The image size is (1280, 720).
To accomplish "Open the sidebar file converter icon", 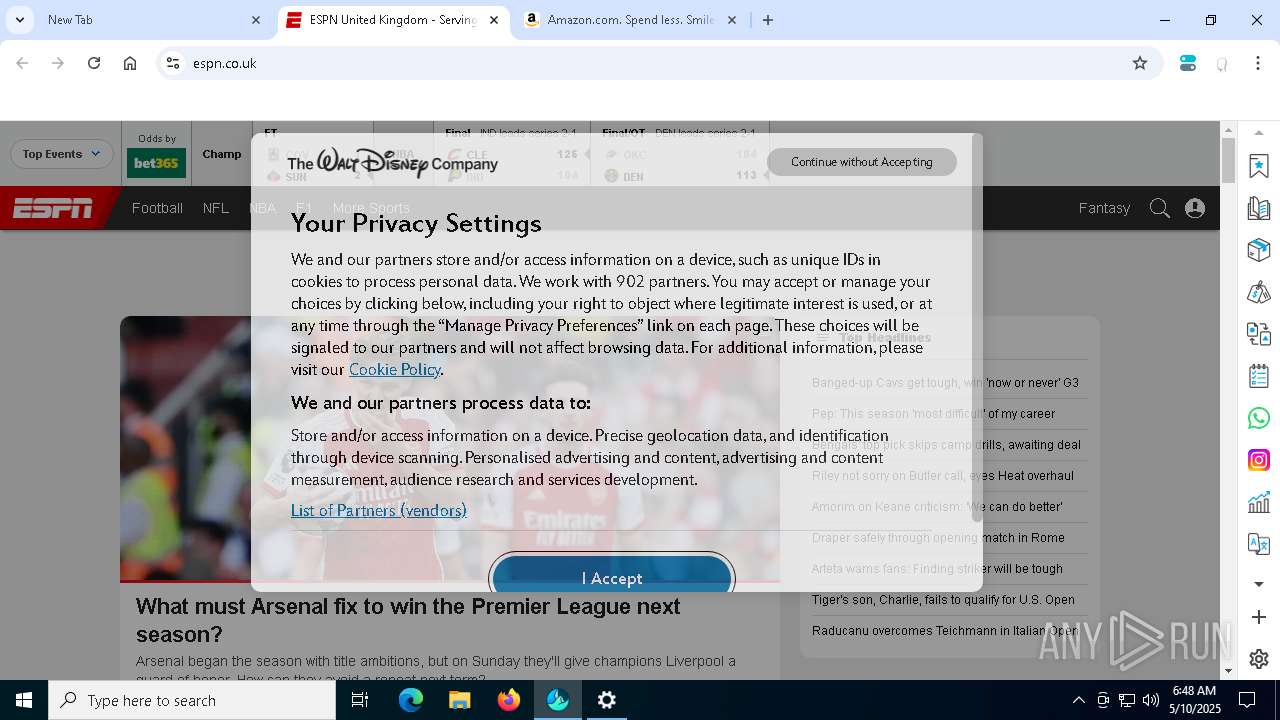I will [x=1259, y=334].
